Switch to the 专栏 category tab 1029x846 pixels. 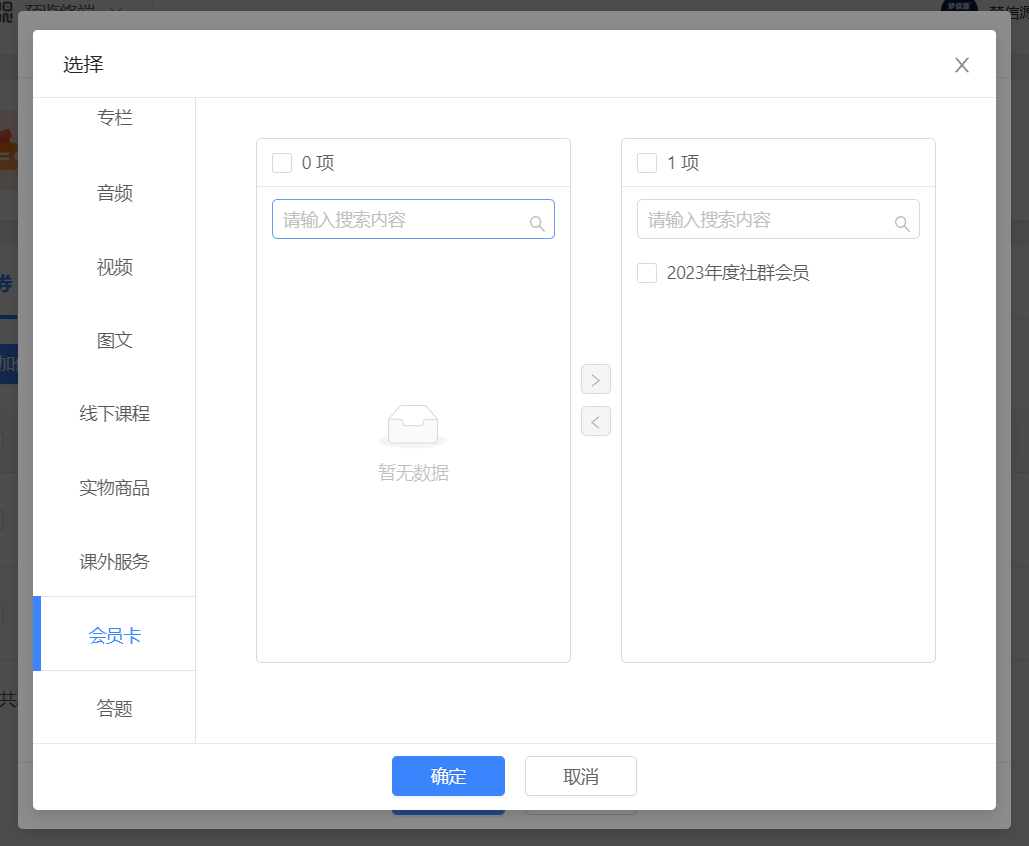(115, 118)
